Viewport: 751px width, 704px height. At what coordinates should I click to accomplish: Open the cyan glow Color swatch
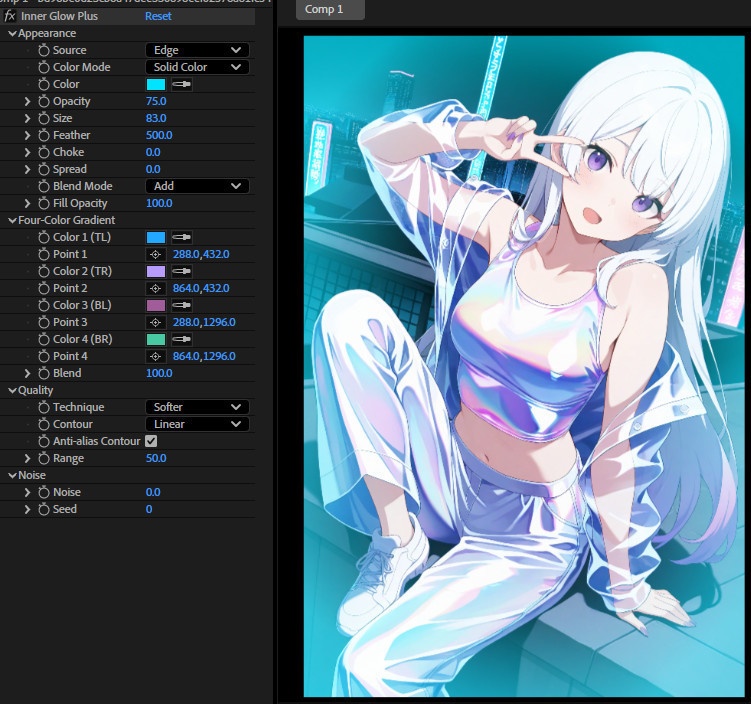click(156, 84)
